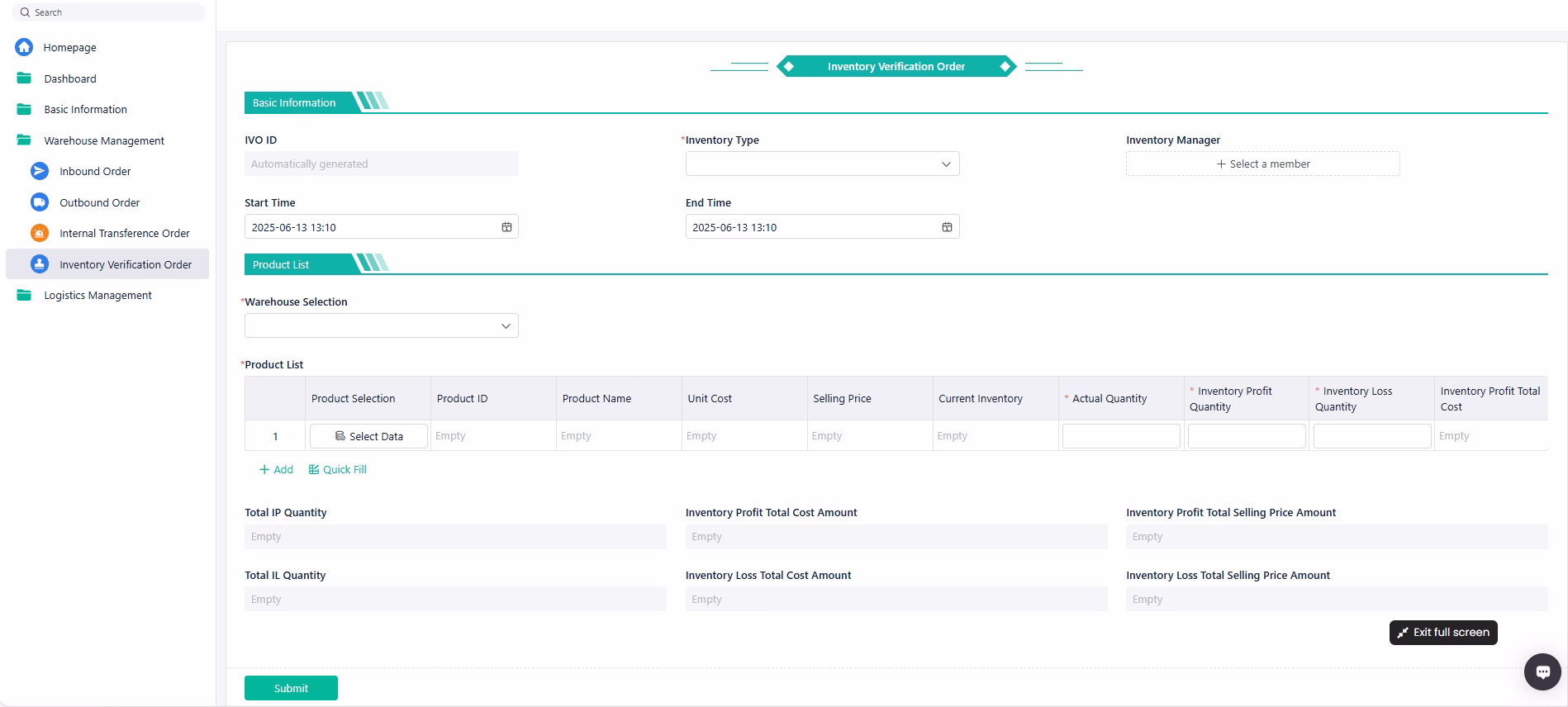Click the Dashboard folder icon
This screenshot has height=707, width=1568.
[x=24, y=78]
